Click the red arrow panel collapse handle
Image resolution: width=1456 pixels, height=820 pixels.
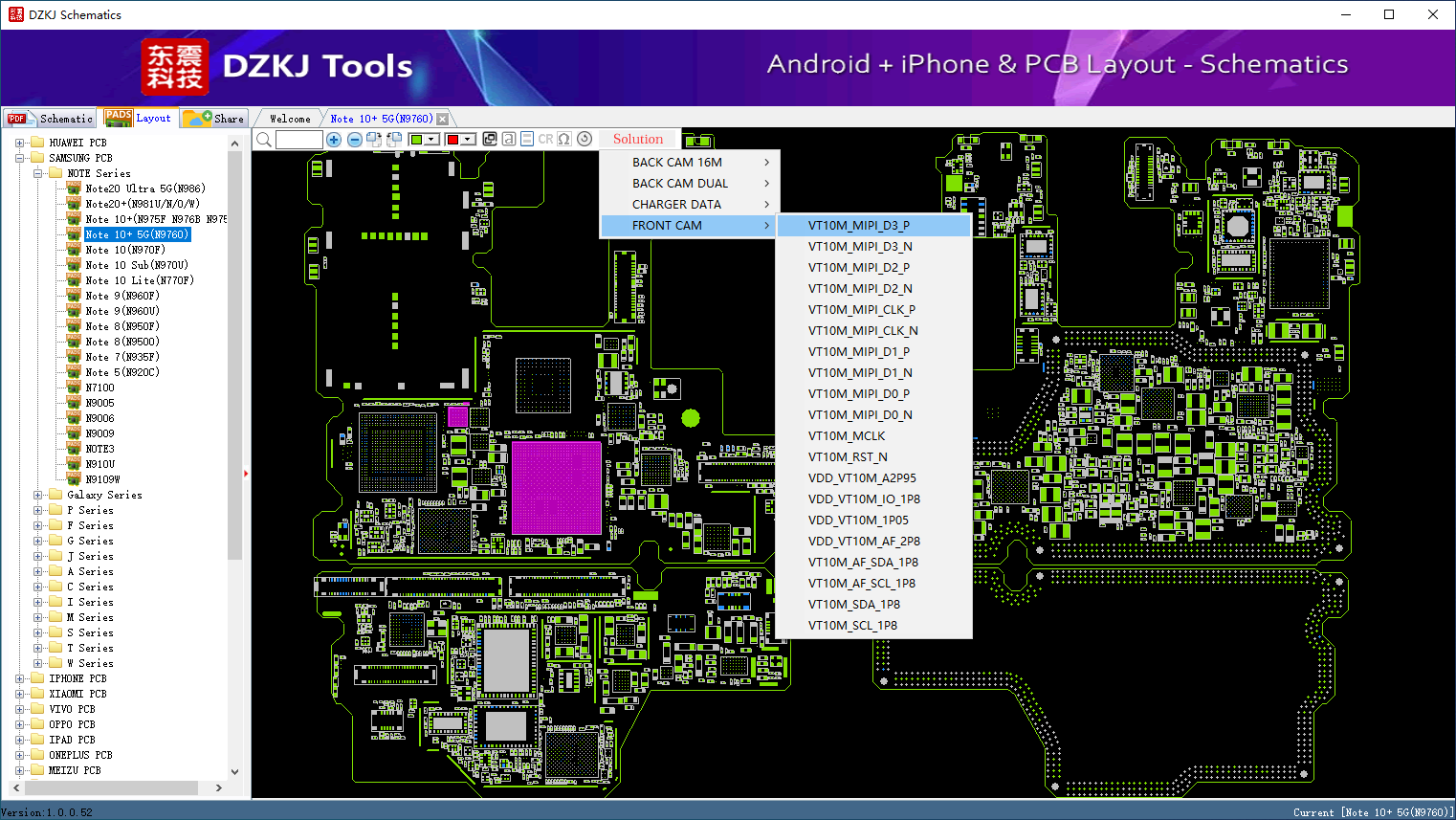(x=246, y=473)
